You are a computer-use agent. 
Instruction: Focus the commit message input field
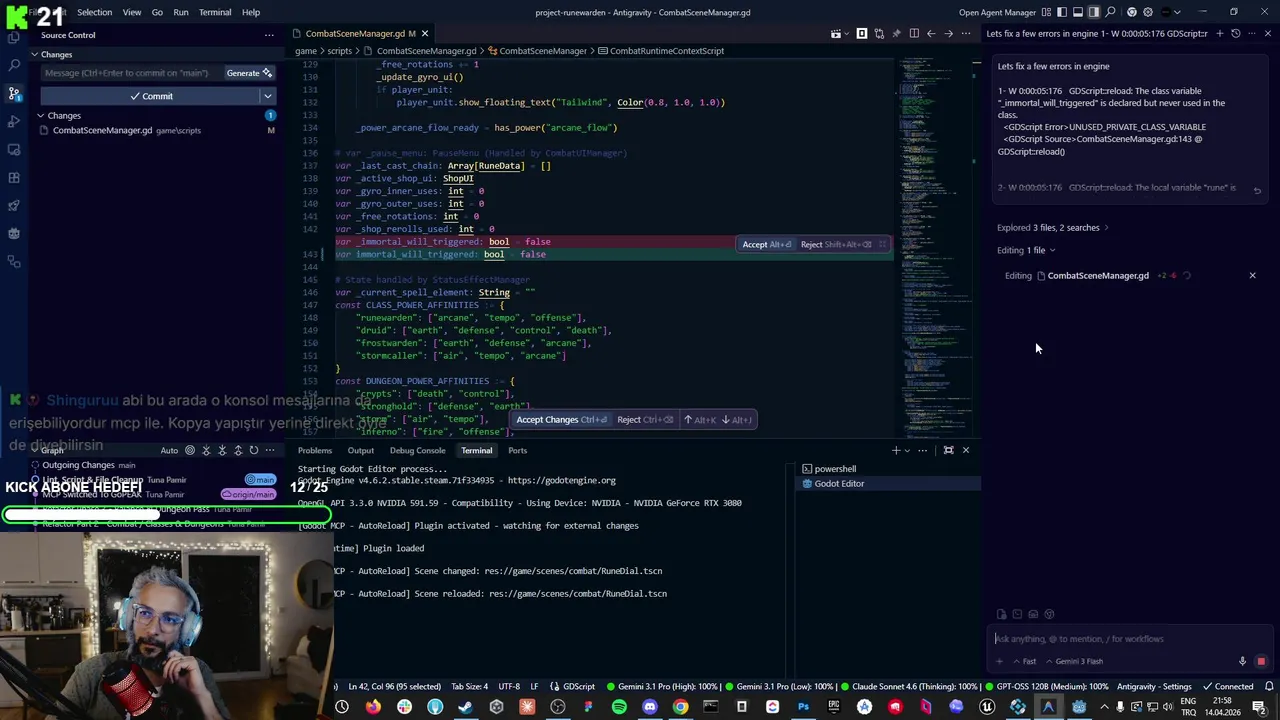(x=131, y=73)
